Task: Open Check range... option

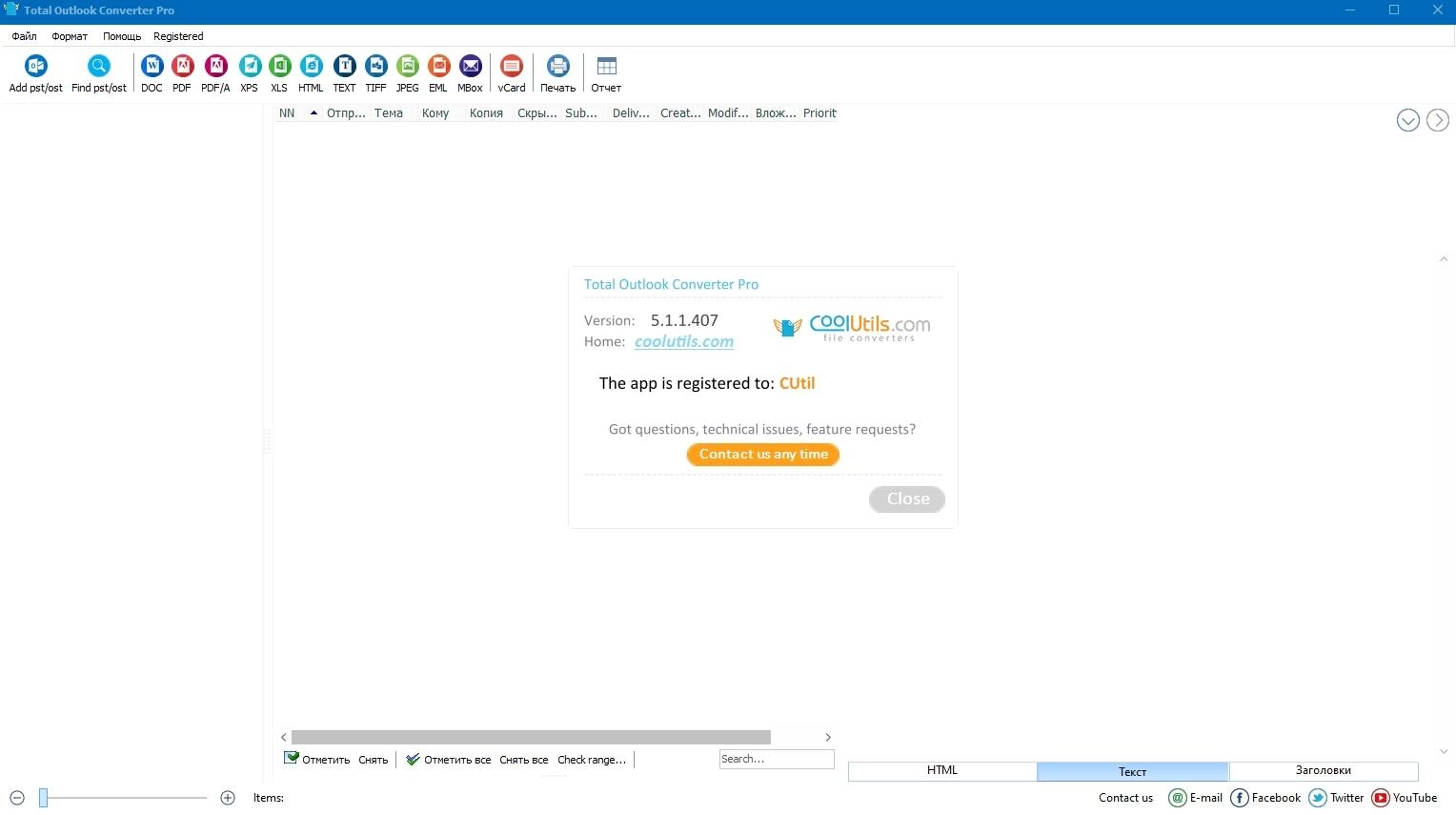Action: coord(592,760)
